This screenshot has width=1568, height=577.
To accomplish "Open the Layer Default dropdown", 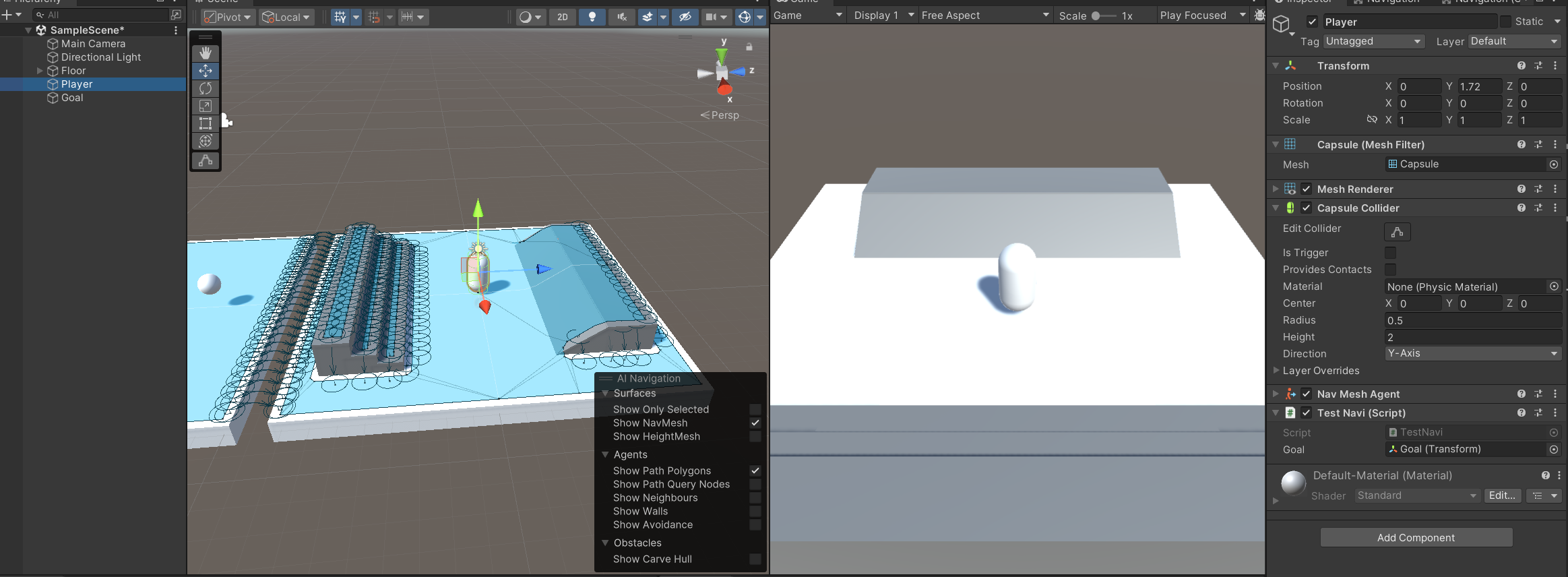I will click(x=1514, y=41).
